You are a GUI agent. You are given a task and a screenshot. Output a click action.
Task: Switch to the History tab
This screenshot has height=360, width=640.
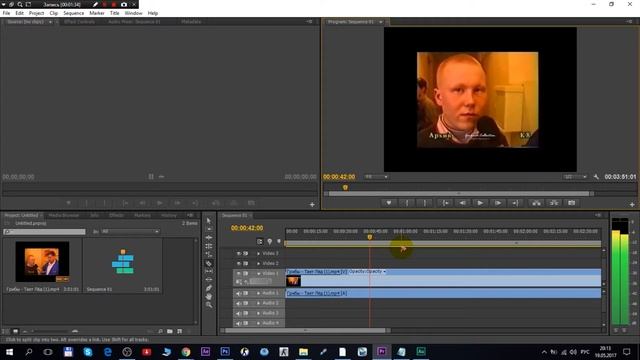169,215
